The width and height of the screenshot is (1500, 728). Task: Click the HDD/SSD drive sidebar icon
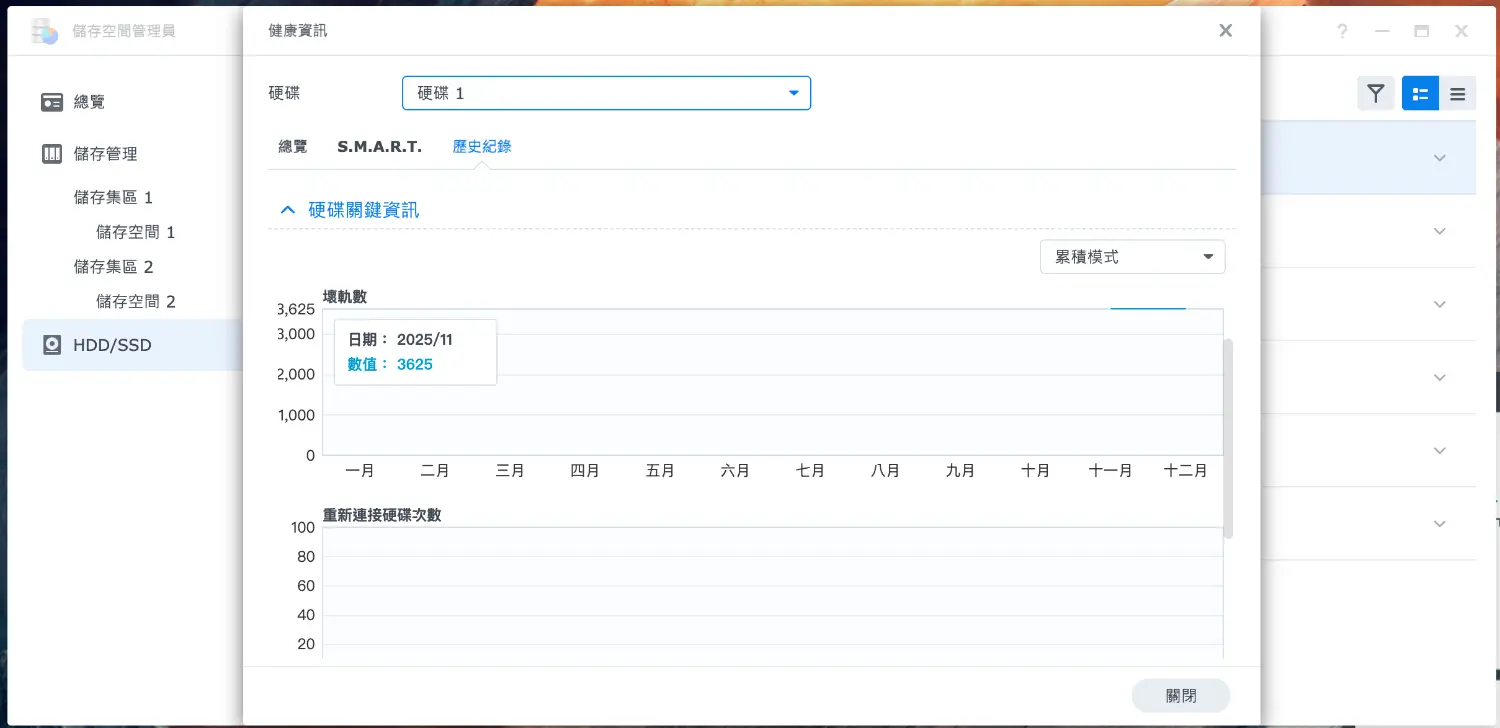pos(52,345)
